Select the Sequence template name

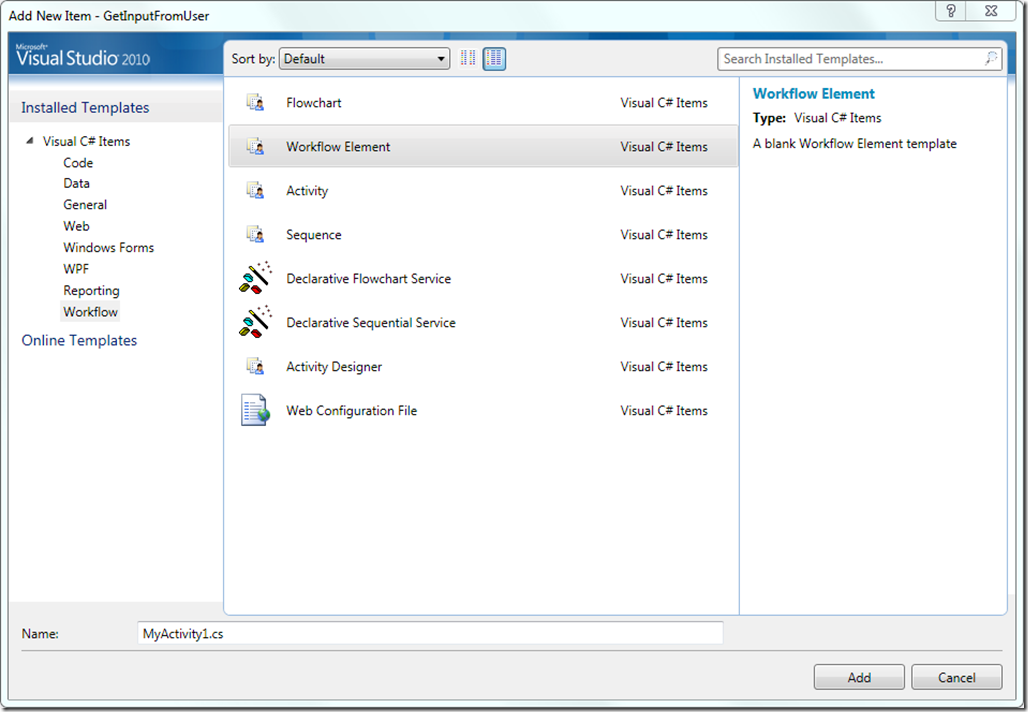pyautogui.click(x=313, y=235)
